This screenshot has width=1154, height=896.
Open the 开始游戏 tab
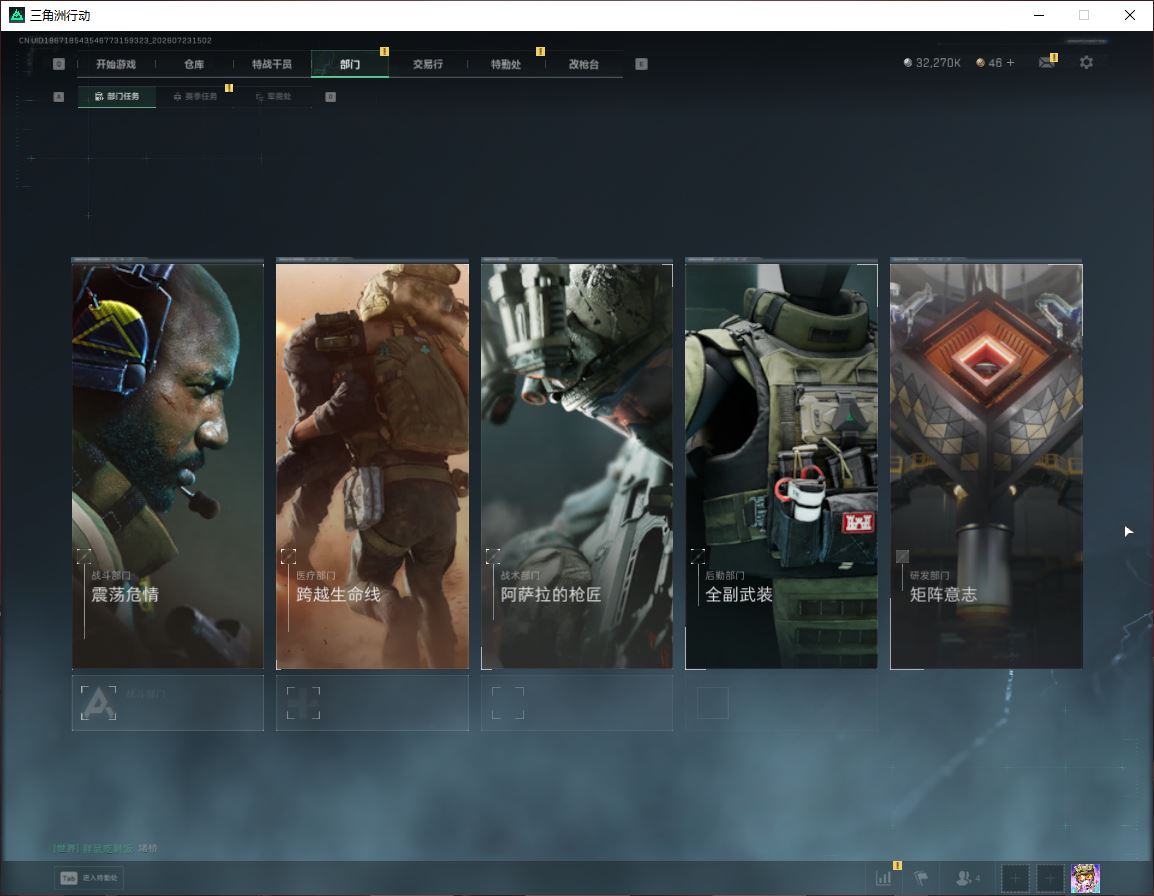click(x=116, y=64)
